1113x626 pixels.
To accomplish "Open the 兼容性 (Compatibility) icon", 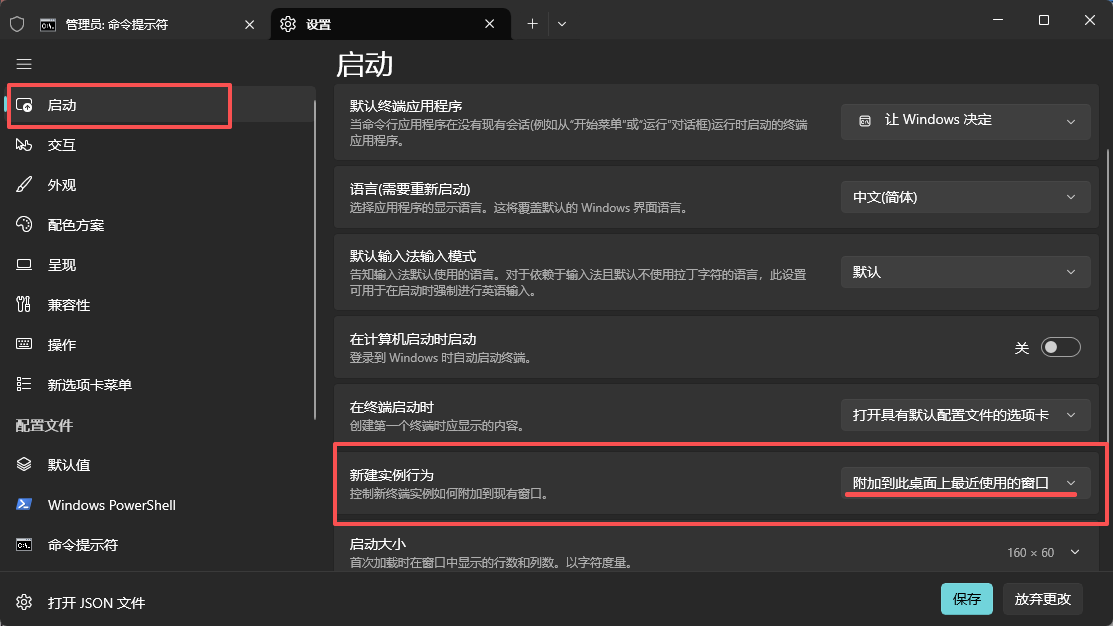I will click(25, 305).
